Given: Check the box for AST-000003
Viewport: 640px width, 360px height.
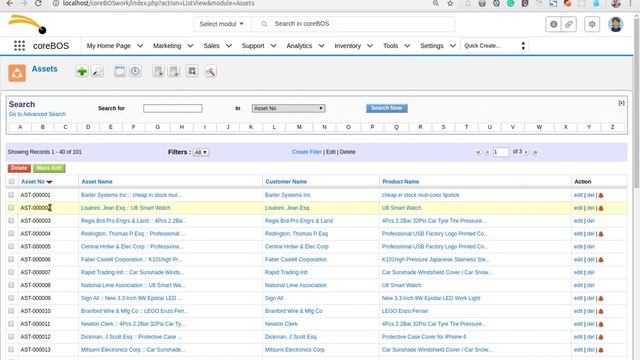Looking at the screenshot, I should (11, 220).
